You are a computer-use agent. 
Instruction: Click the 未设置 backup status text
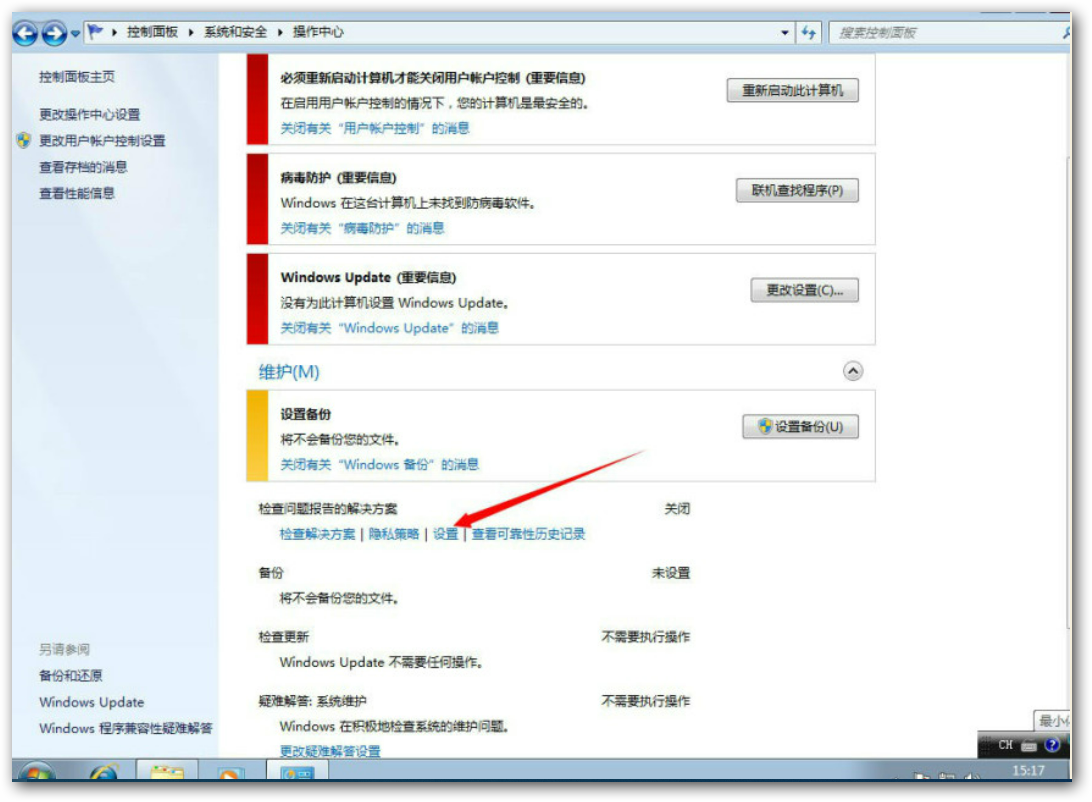[x=671, y=573]
